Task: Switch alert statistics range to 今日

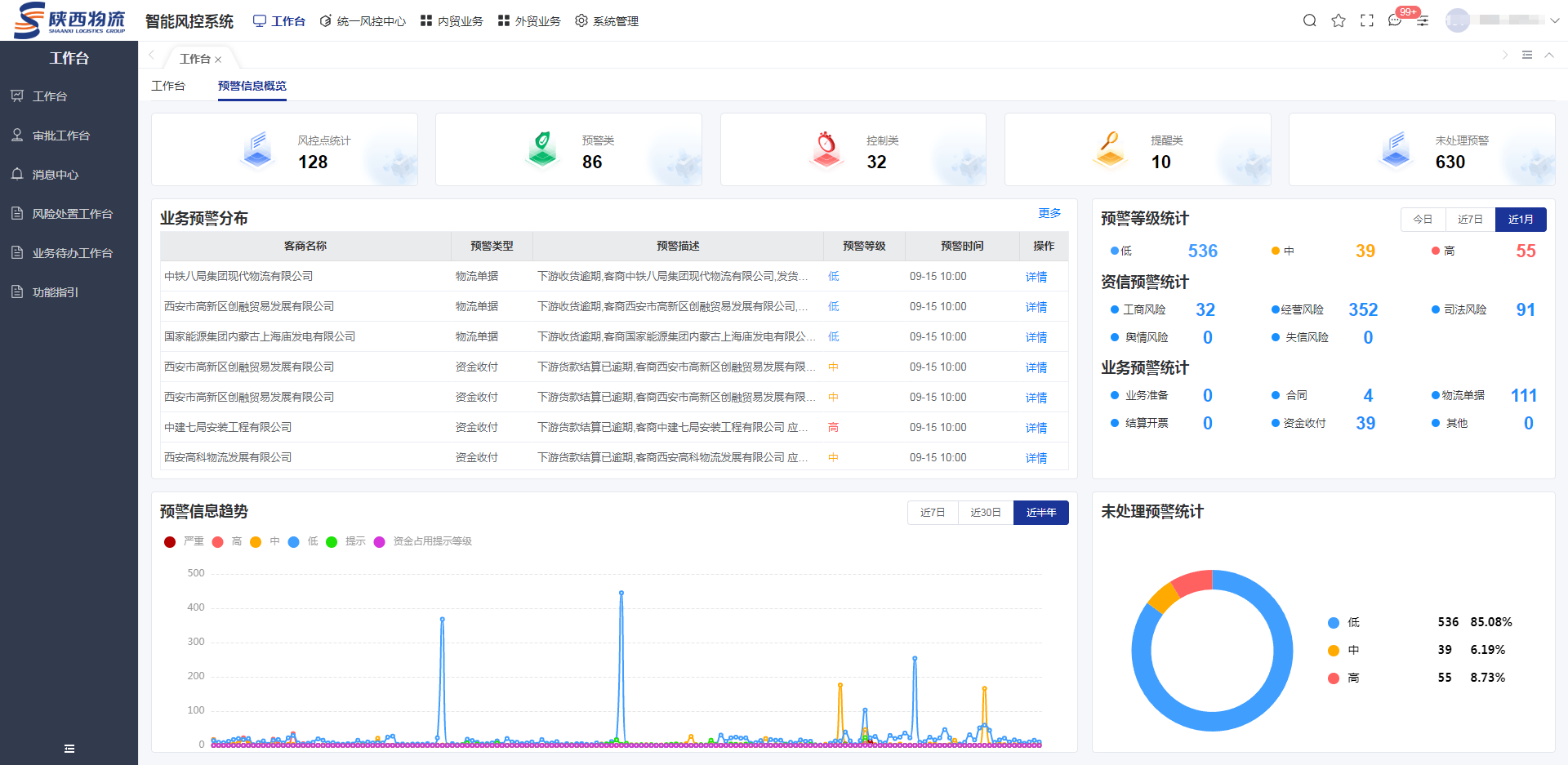Action: [x=1423, y=219]
